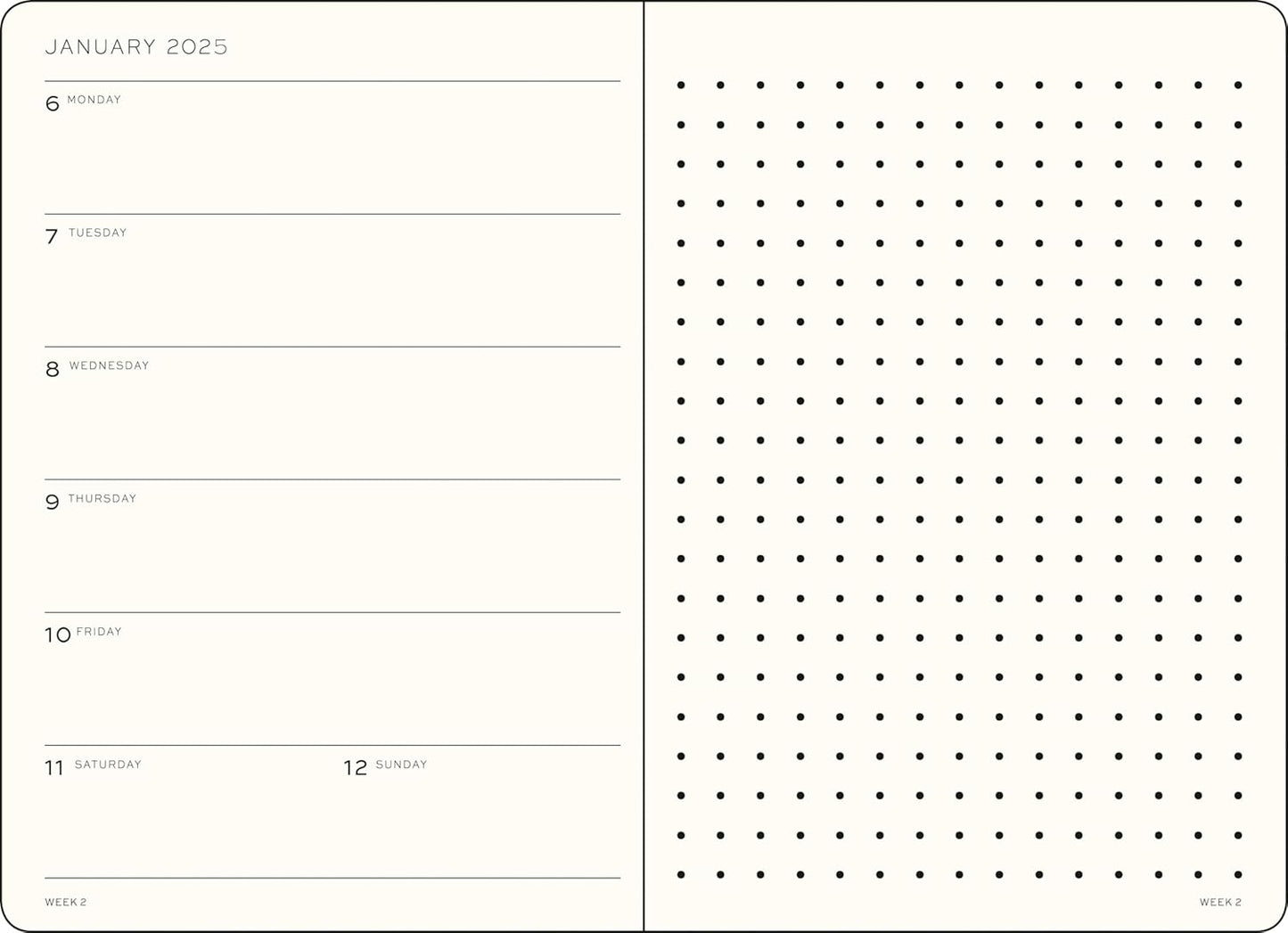Image resolution: width=1288 pixels, height=933 pixels.
Task: Click the THURSDAY day label
Action: (103, 498)
